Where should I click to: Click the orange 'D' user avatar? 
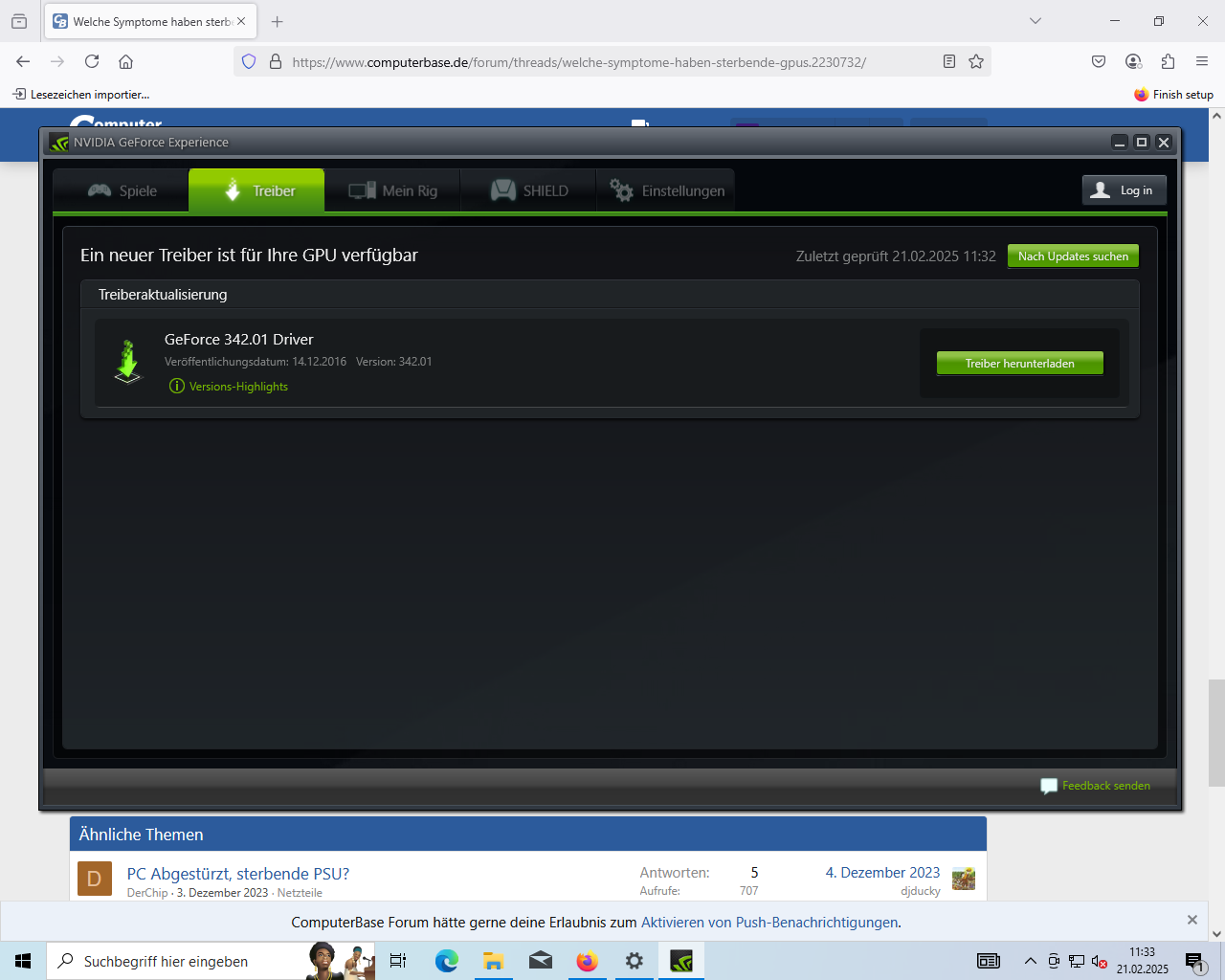95,879
